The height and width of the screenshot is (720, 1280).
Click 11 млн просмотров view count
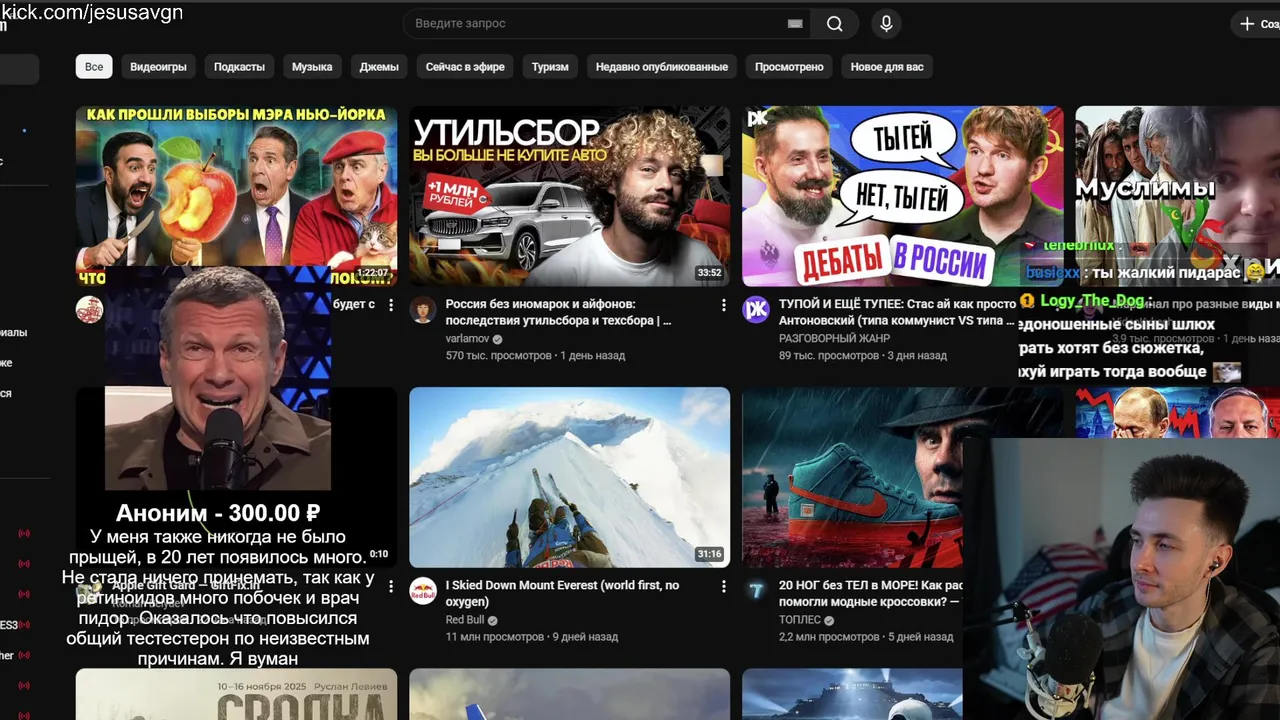(495, 636)
